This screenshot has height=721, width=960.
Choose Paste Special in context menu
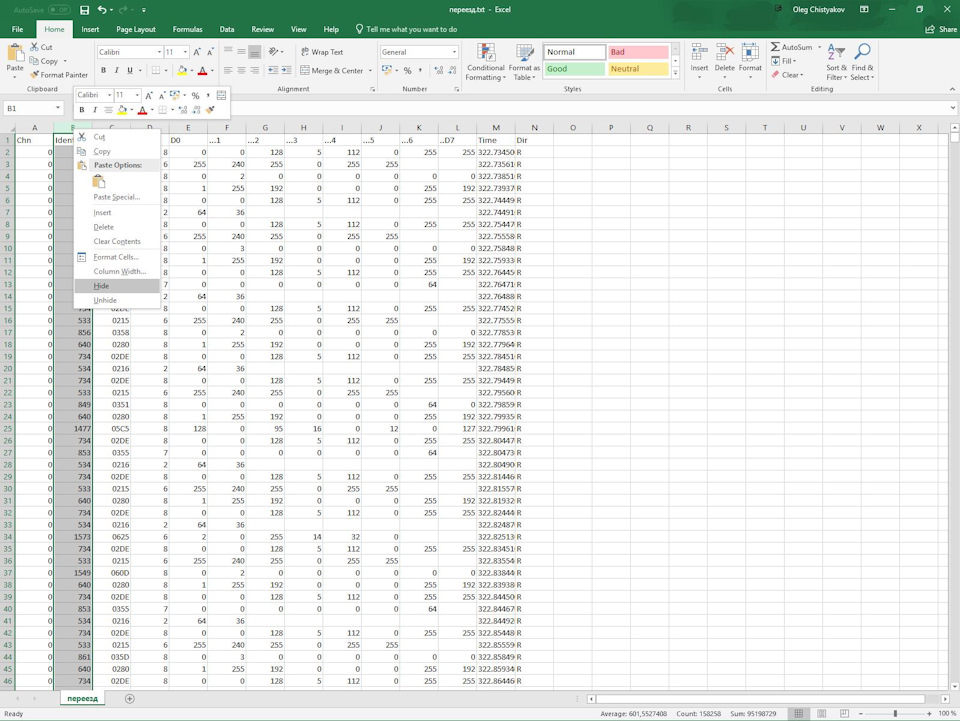pos(117,197)
